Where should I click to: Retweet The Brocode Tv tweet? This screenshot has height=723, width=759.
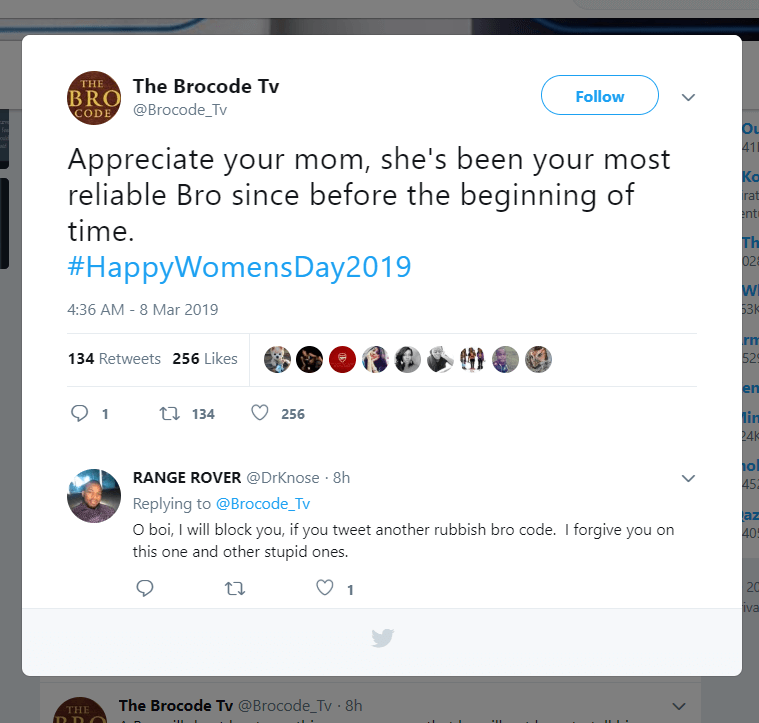pyautogui.click(x=169, y=413)
